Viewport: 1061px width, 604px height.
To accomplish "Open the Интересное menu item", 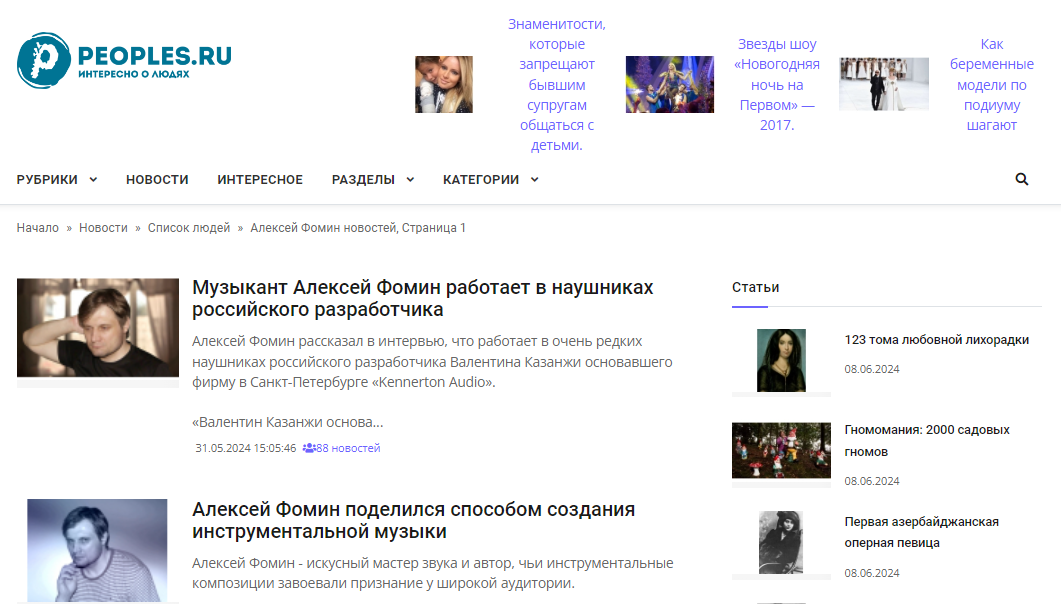I will coord(260,180).
